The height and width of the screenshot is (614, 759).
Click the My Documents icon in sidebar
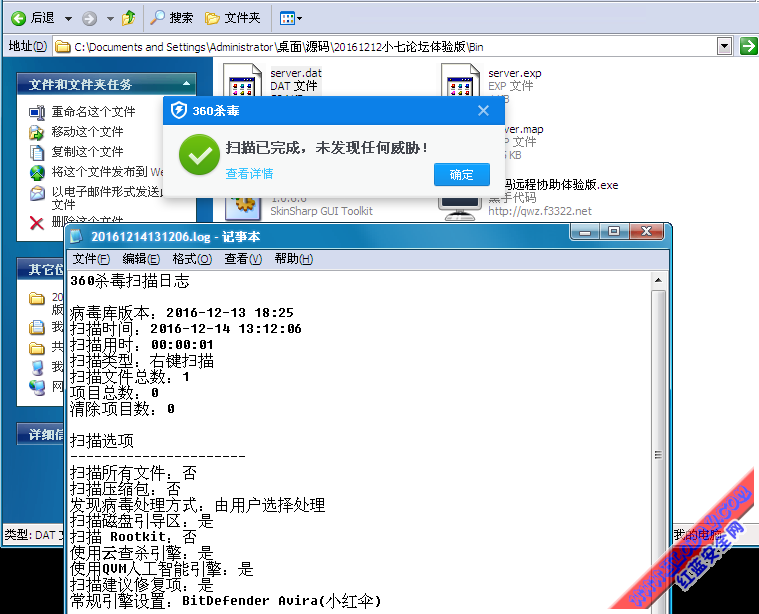coord(37,328)
